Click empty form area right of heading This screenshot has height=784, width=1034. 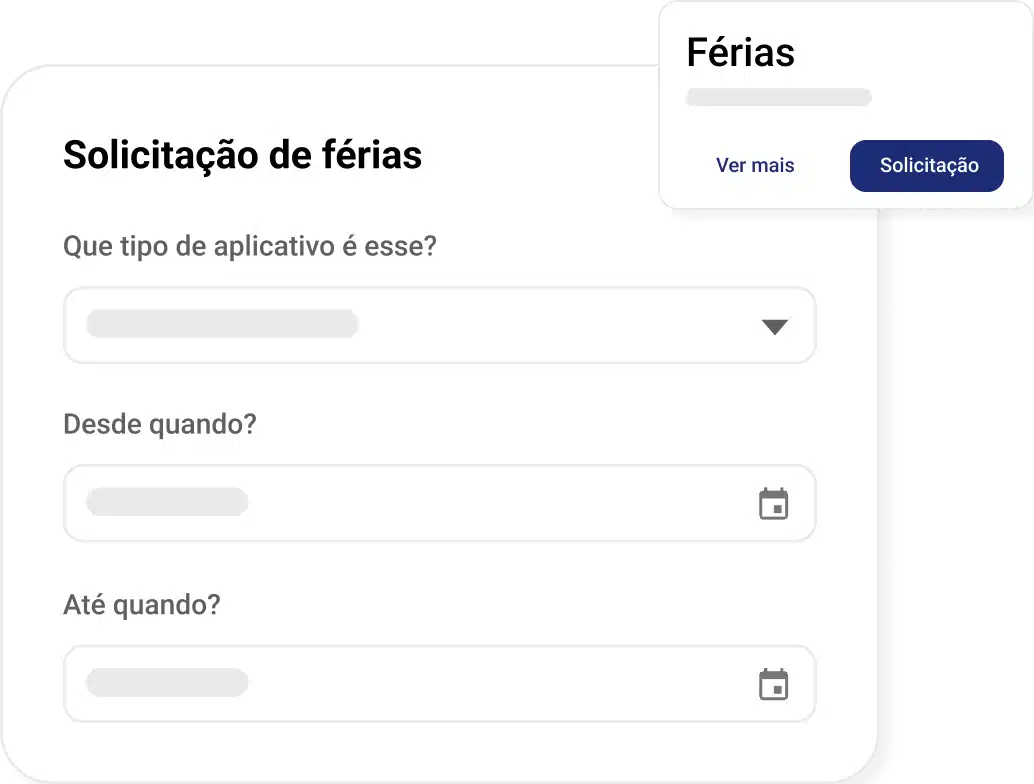tap(540, 155)
